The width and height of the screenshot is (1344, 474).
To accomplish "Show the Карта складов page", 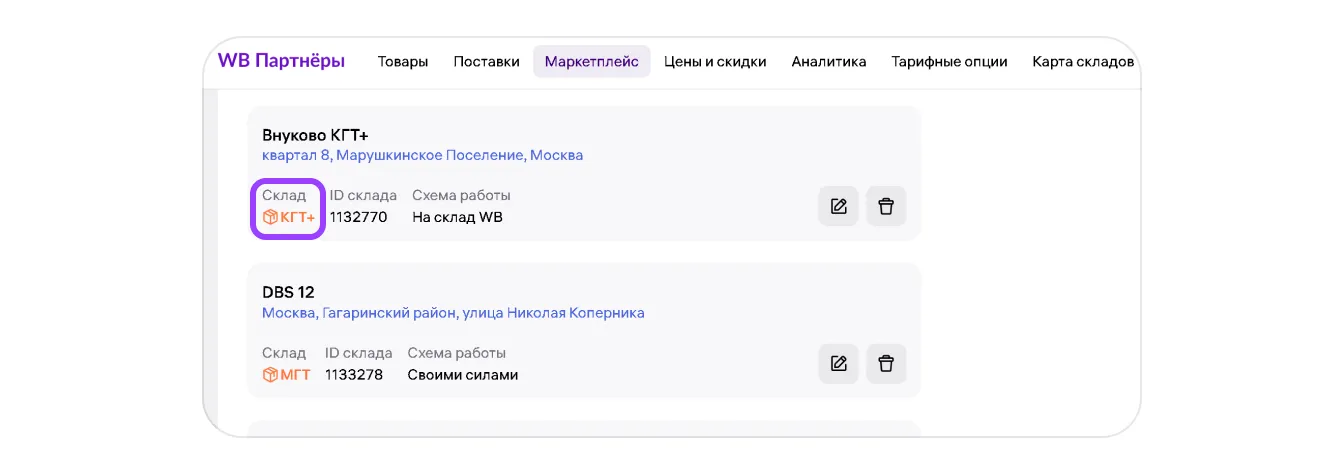I will pos(1082,62).
